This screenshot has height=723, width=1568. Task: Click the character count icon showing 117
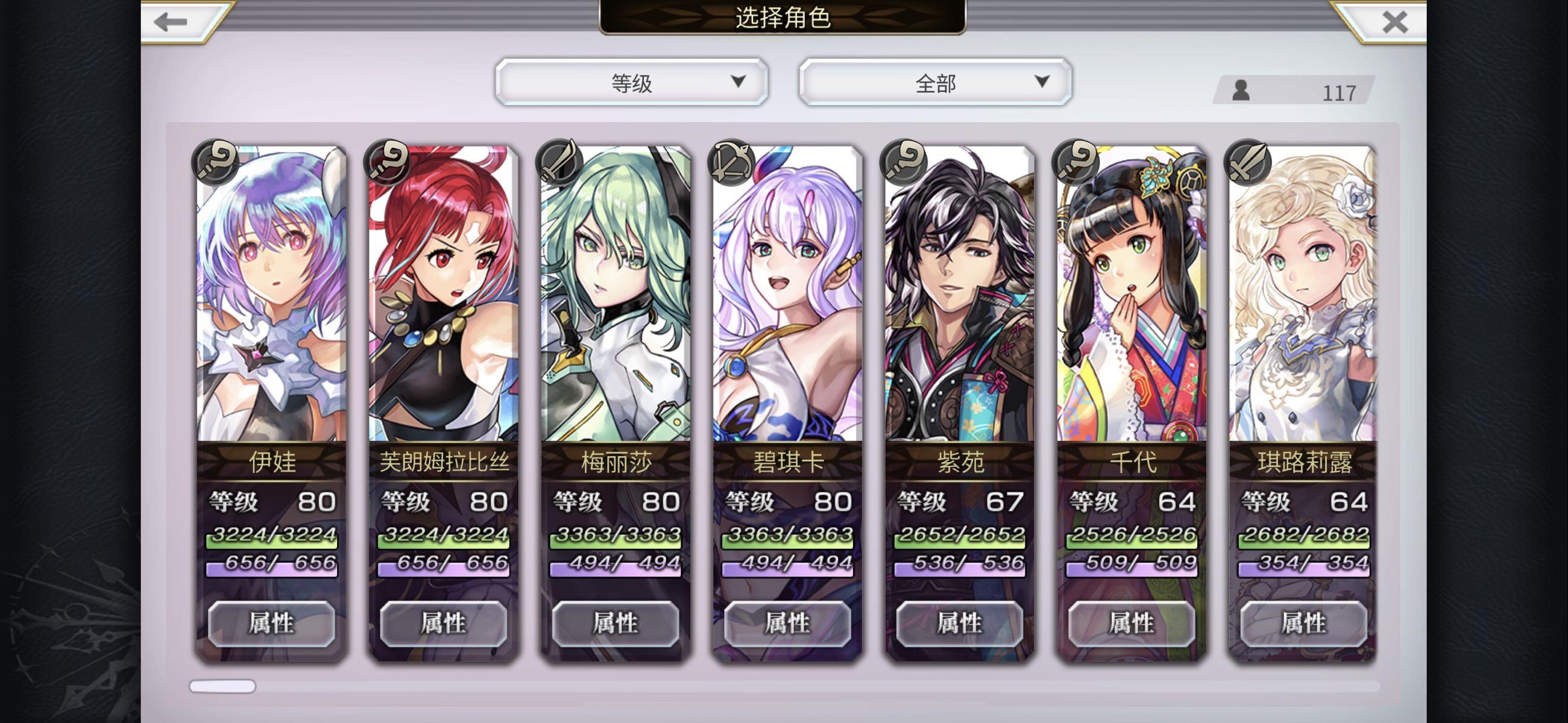point(1241,91)
